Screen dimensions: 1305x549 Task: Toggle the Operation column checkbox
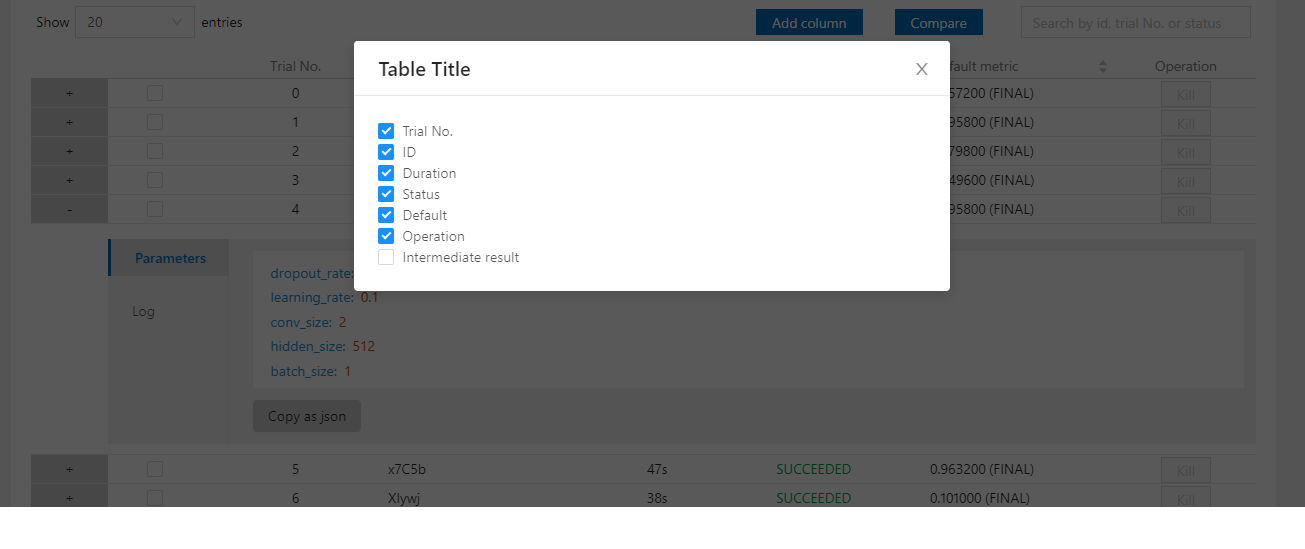click(x=386, y=236)
